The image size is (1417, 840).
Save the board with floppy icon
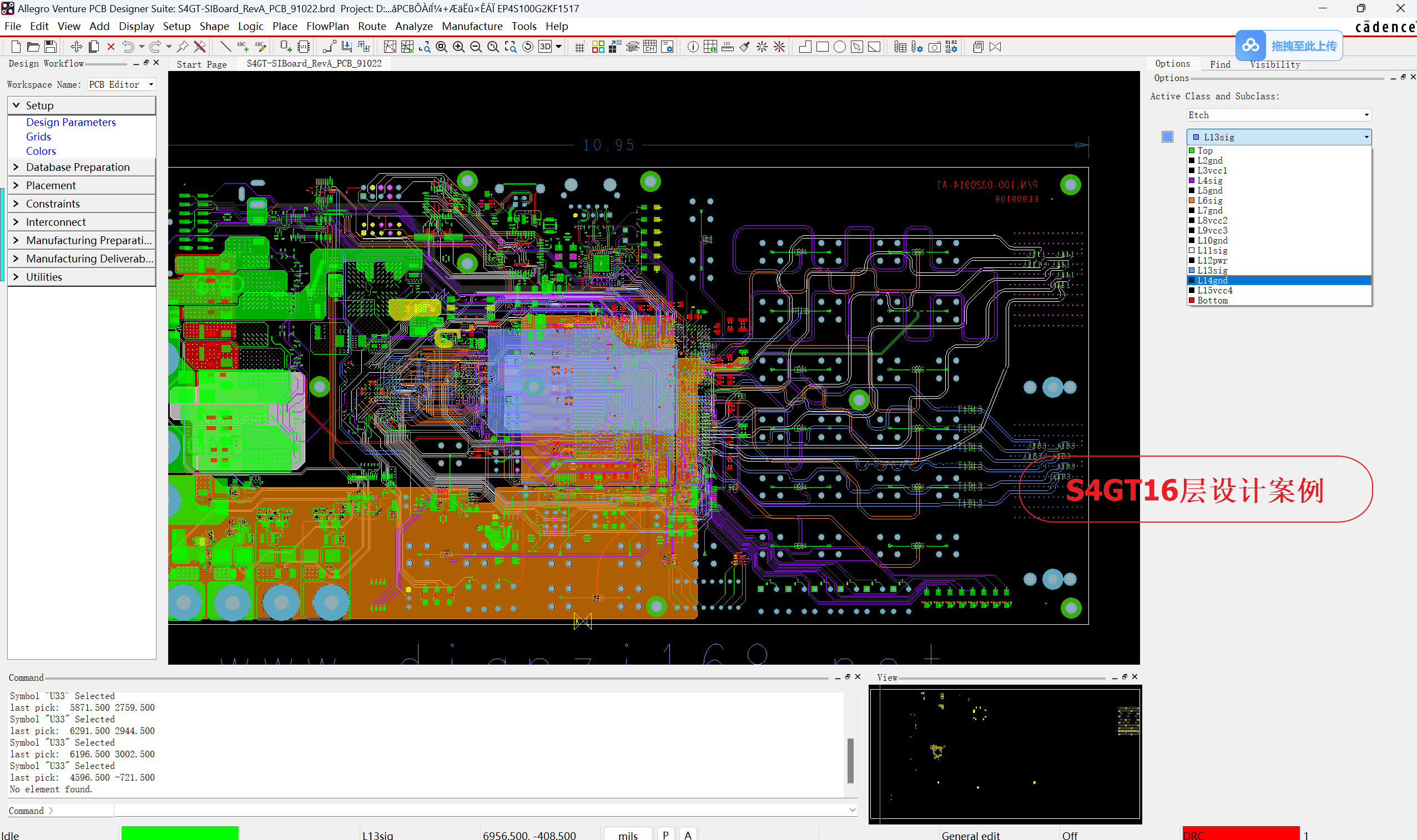tap(51, 47)
